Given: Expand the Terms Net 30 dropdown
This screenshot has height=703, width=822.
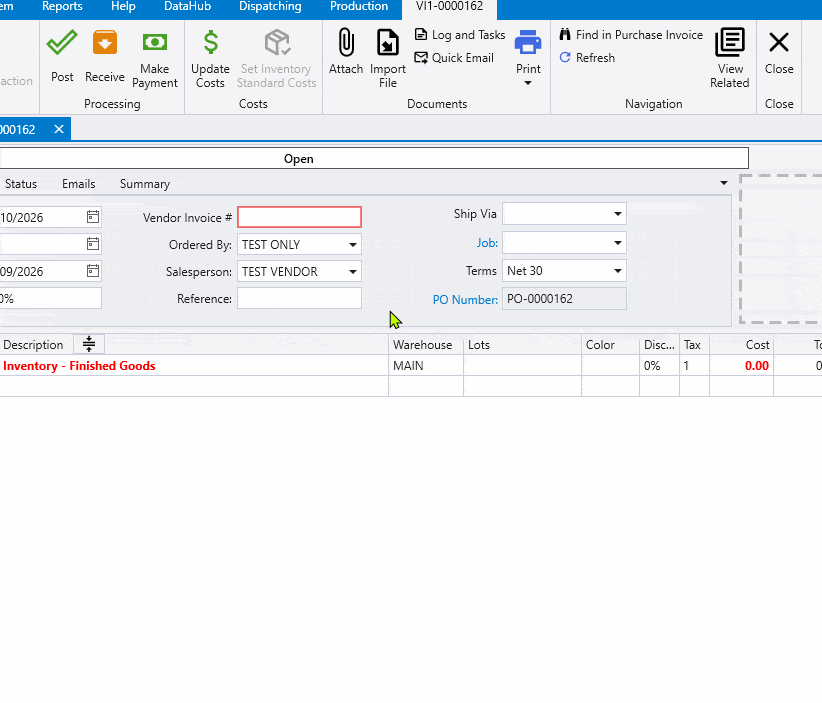Looking at the screenshot, I should [618, 271].
